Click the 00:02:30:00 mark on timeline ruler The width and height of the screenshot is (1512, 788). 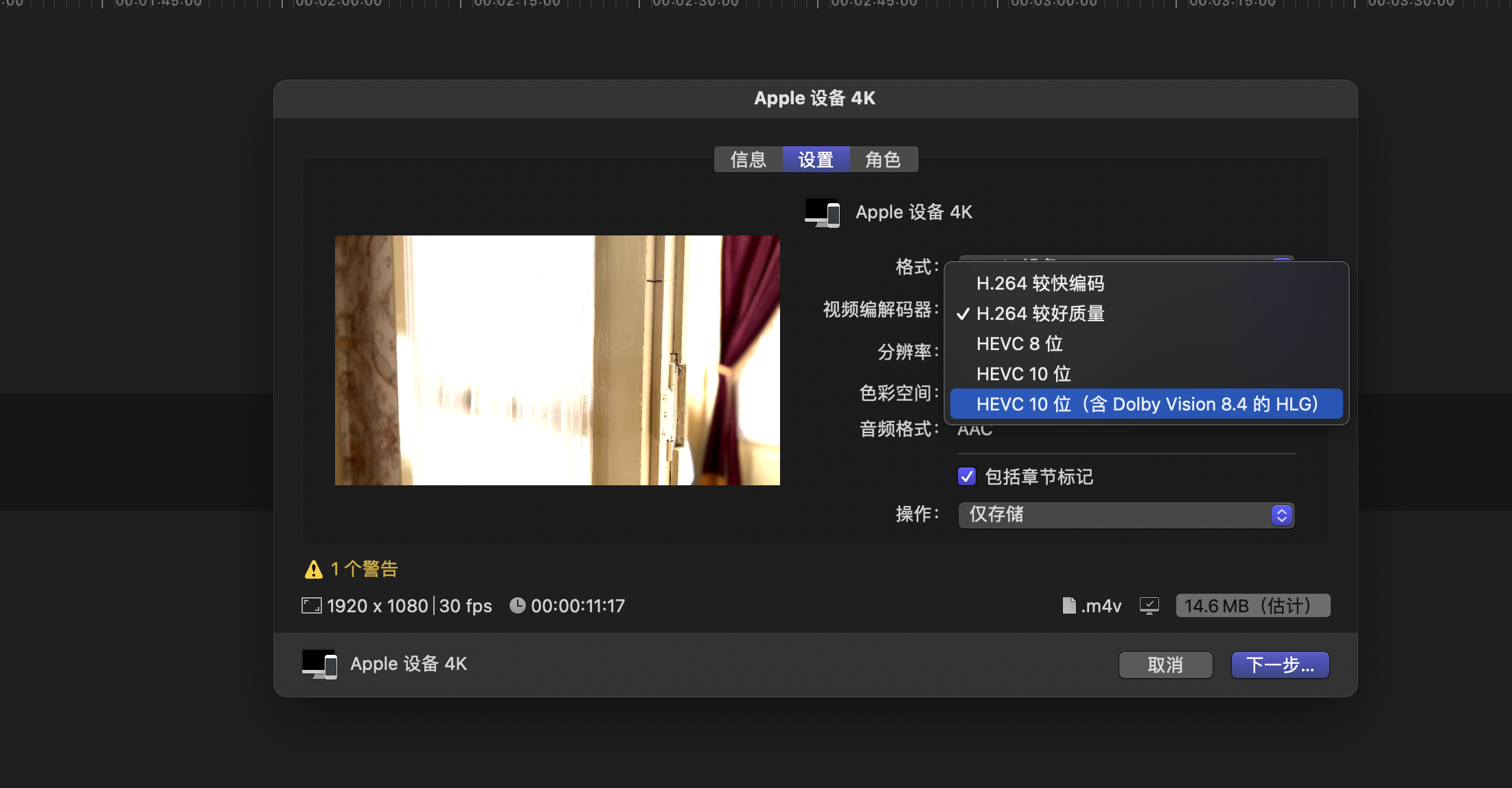click(695, 3)
